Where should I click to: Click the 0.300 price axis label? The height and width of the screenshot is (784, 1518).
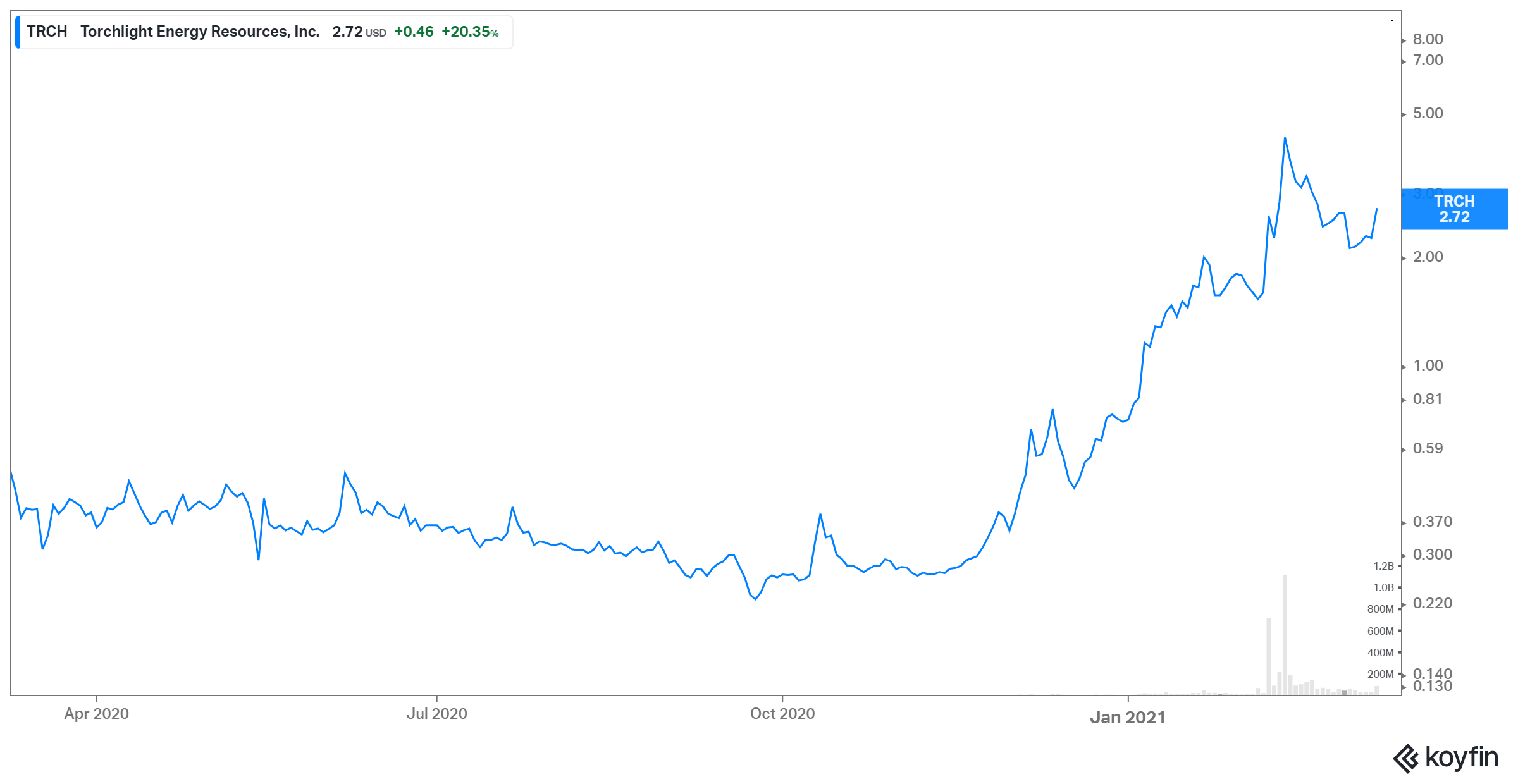(1433, 554)
